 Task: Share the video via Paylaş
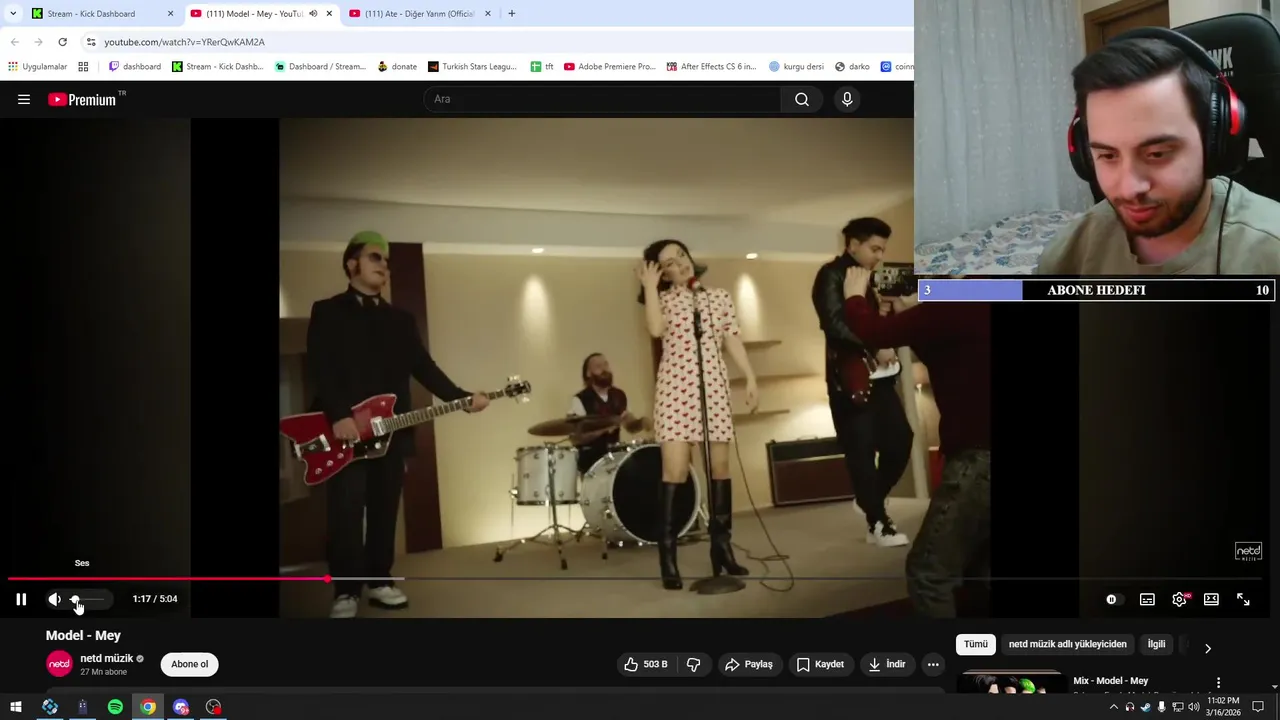click(749, 664)
